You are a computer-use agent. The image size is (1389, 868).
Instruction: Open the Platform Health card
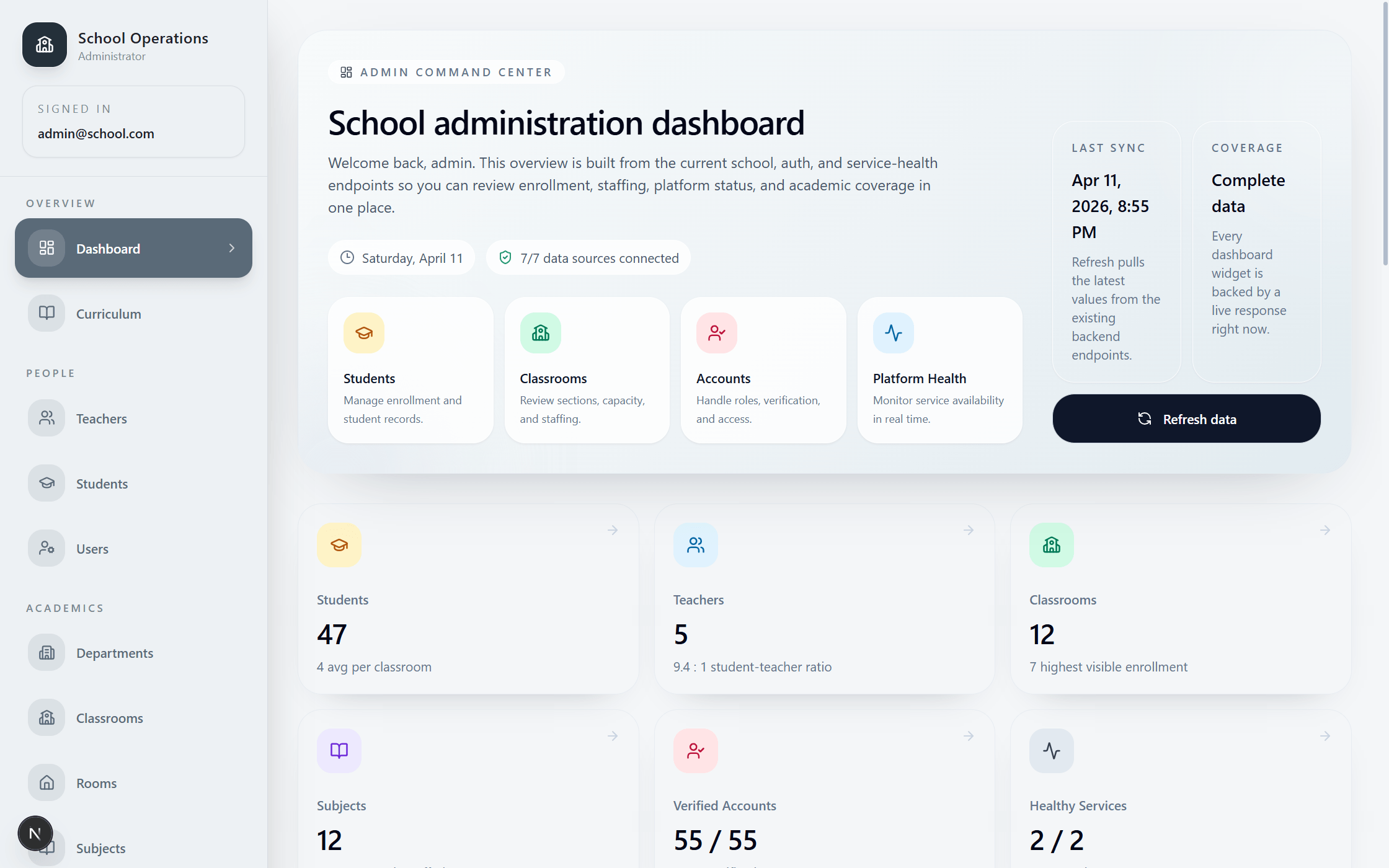[940, 370]
